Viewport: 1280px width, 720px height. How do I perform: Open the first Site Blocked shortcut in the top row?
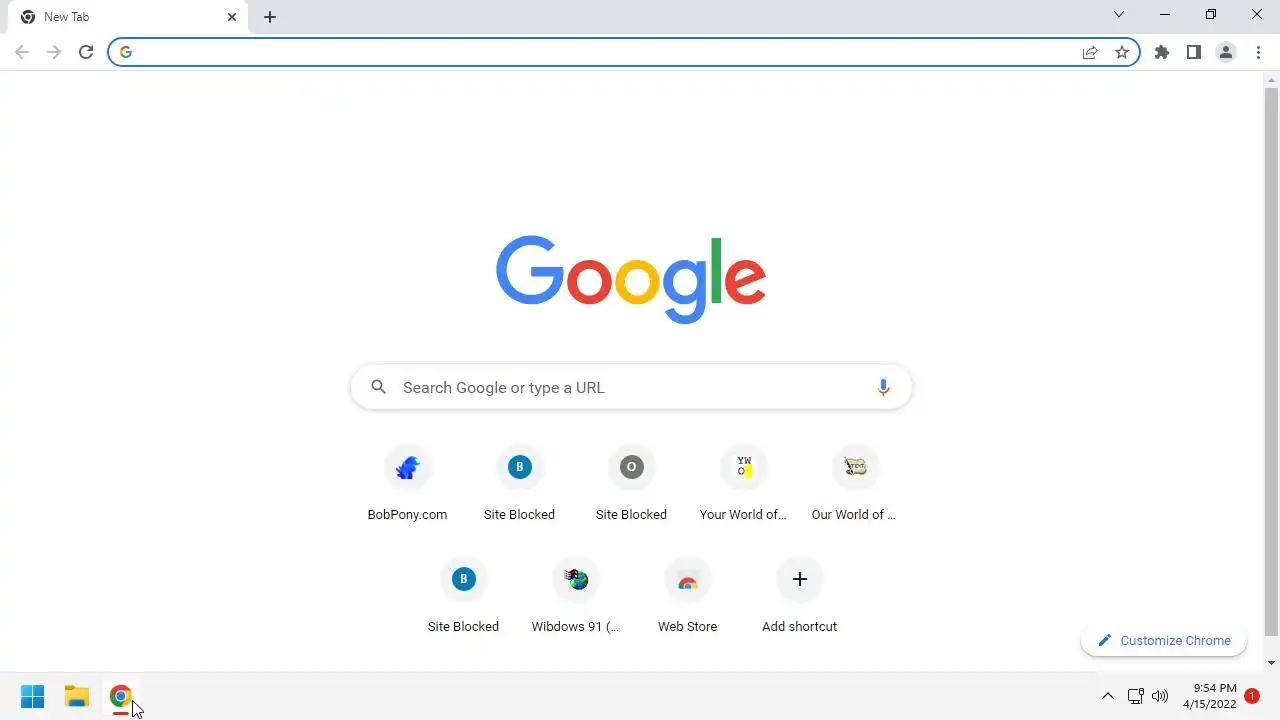click(x=519, y=483)
